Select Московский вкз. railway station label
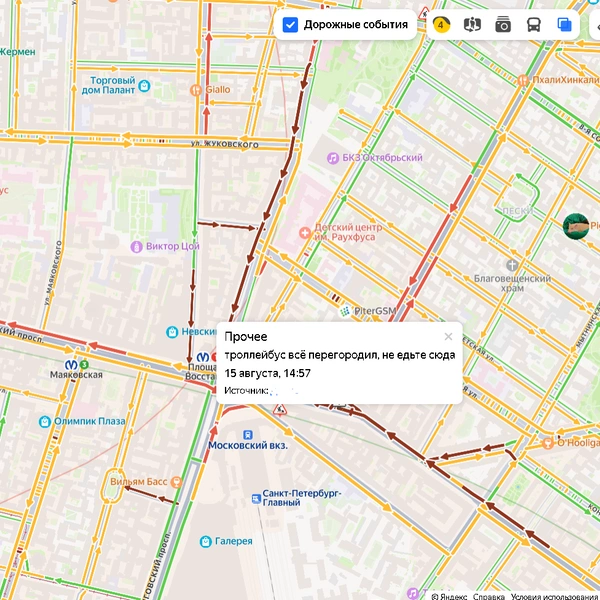 (x=248, y=445)
